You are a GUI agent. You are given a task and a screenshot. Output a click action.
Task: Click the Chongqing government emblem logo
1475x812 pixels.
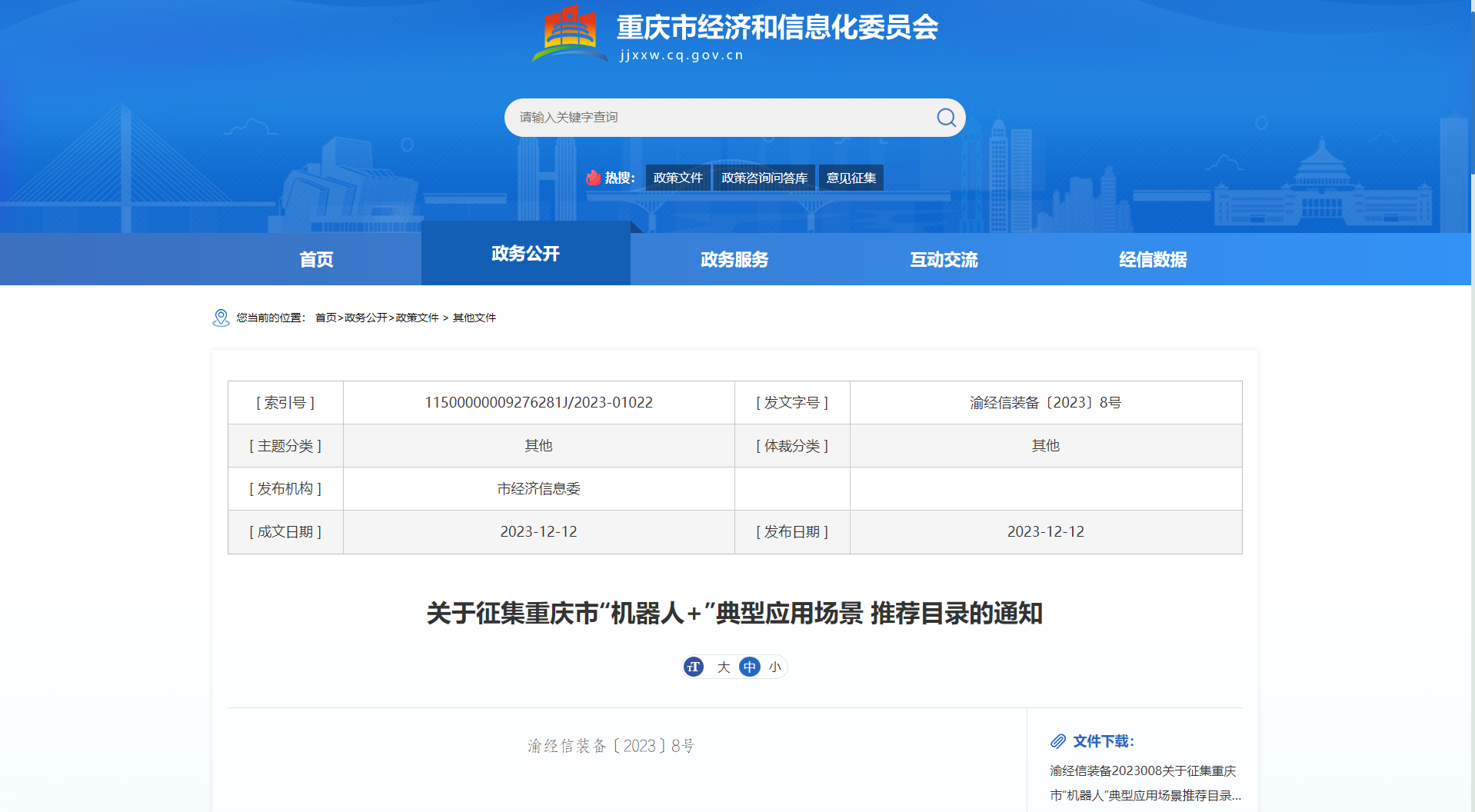[x=570, y=35]
